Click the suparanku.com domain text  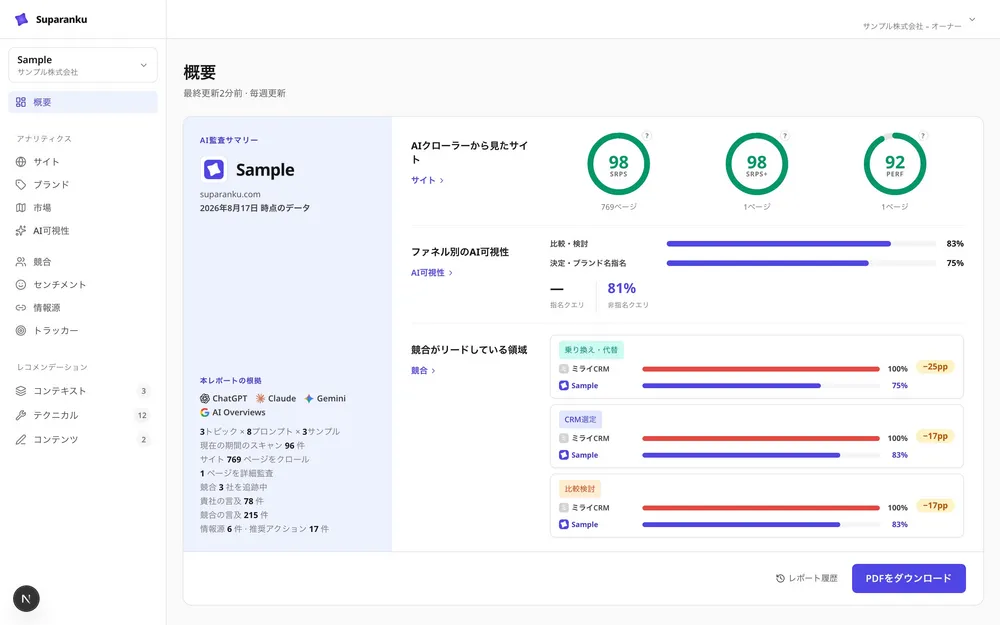pyautogui.click(x=230, y=195)
